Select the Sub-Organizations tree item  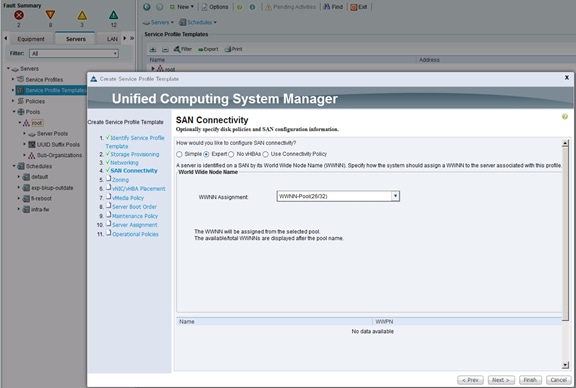click(x=59, y=155)
